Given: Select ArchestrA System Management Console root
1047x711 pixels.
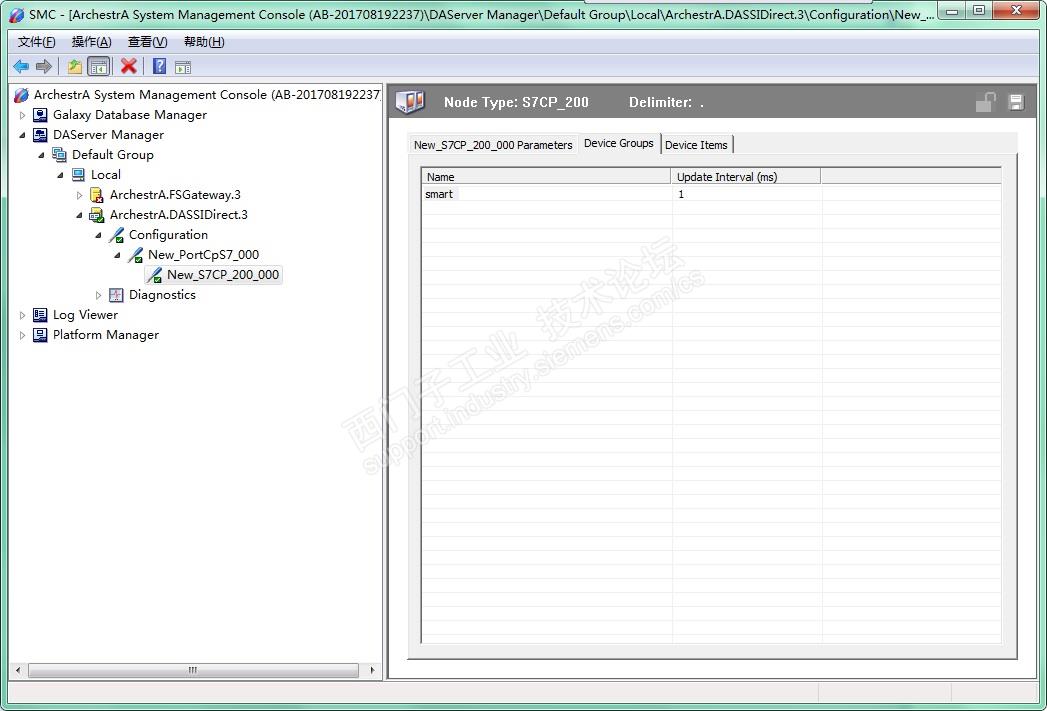Looking at the screenshot, I should (207, 95).
